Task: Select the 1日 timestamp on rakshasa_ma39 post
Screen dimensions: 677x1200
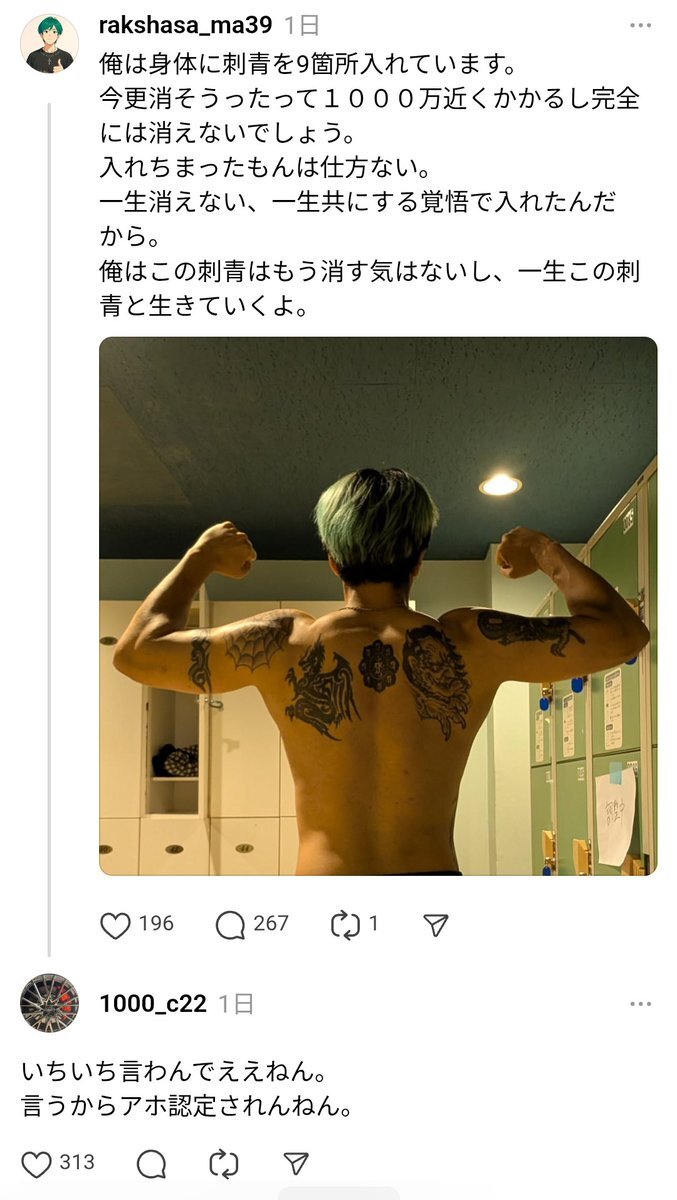Action: tap(304, 25)
